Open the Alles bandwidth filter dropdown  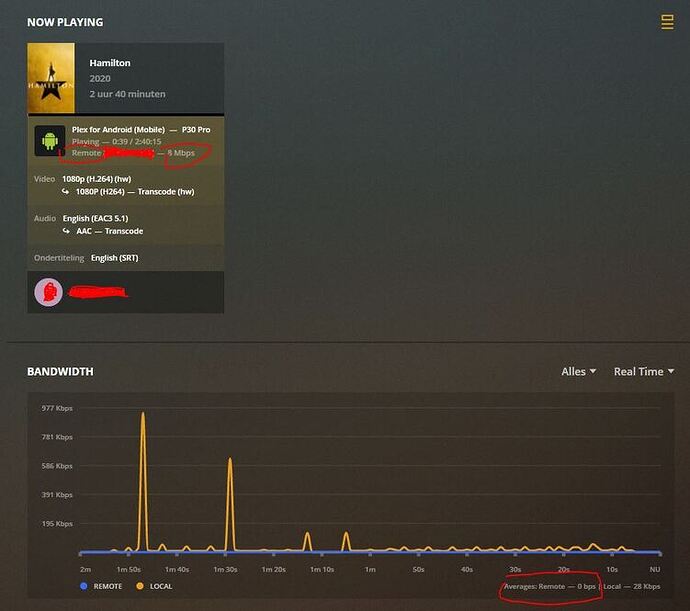pos(579,372)
